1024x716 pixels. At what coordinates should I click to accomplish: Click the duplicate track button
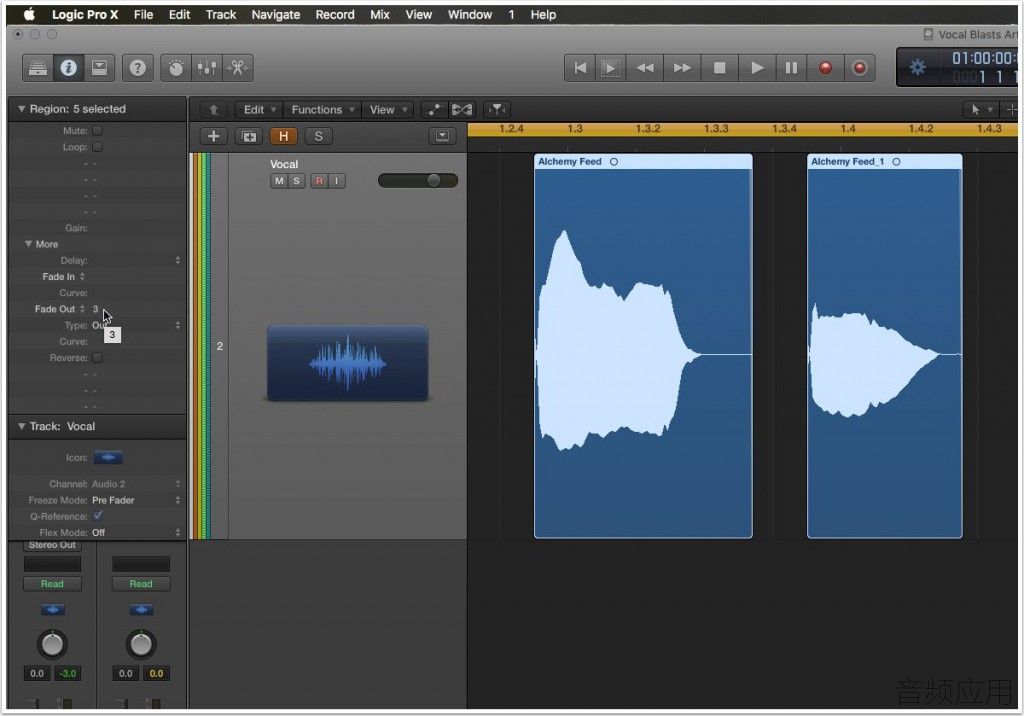click(x=249, y=136)
